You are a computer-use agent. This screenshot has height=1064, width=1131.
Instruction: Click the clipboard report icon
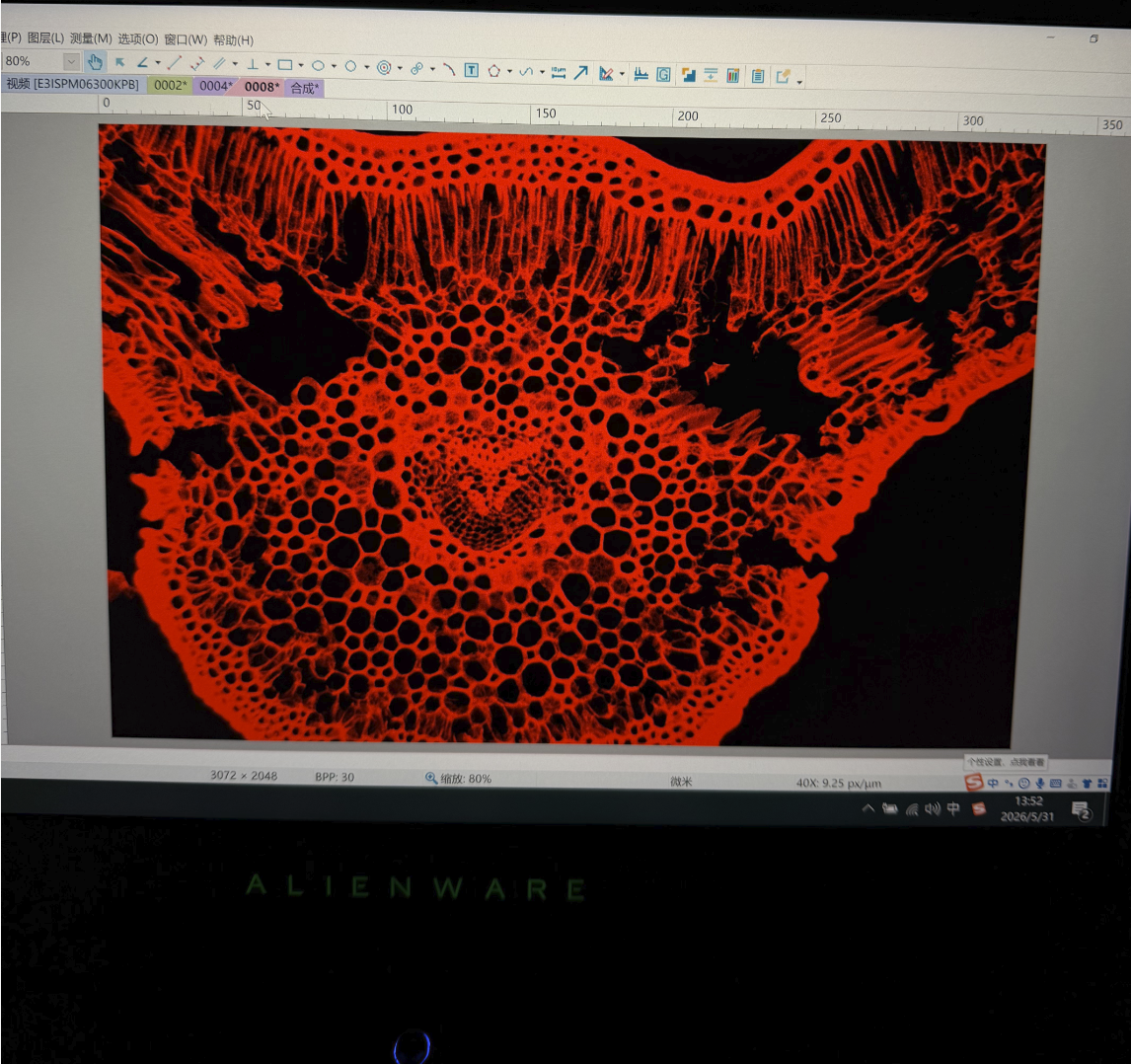click(757, 76)
